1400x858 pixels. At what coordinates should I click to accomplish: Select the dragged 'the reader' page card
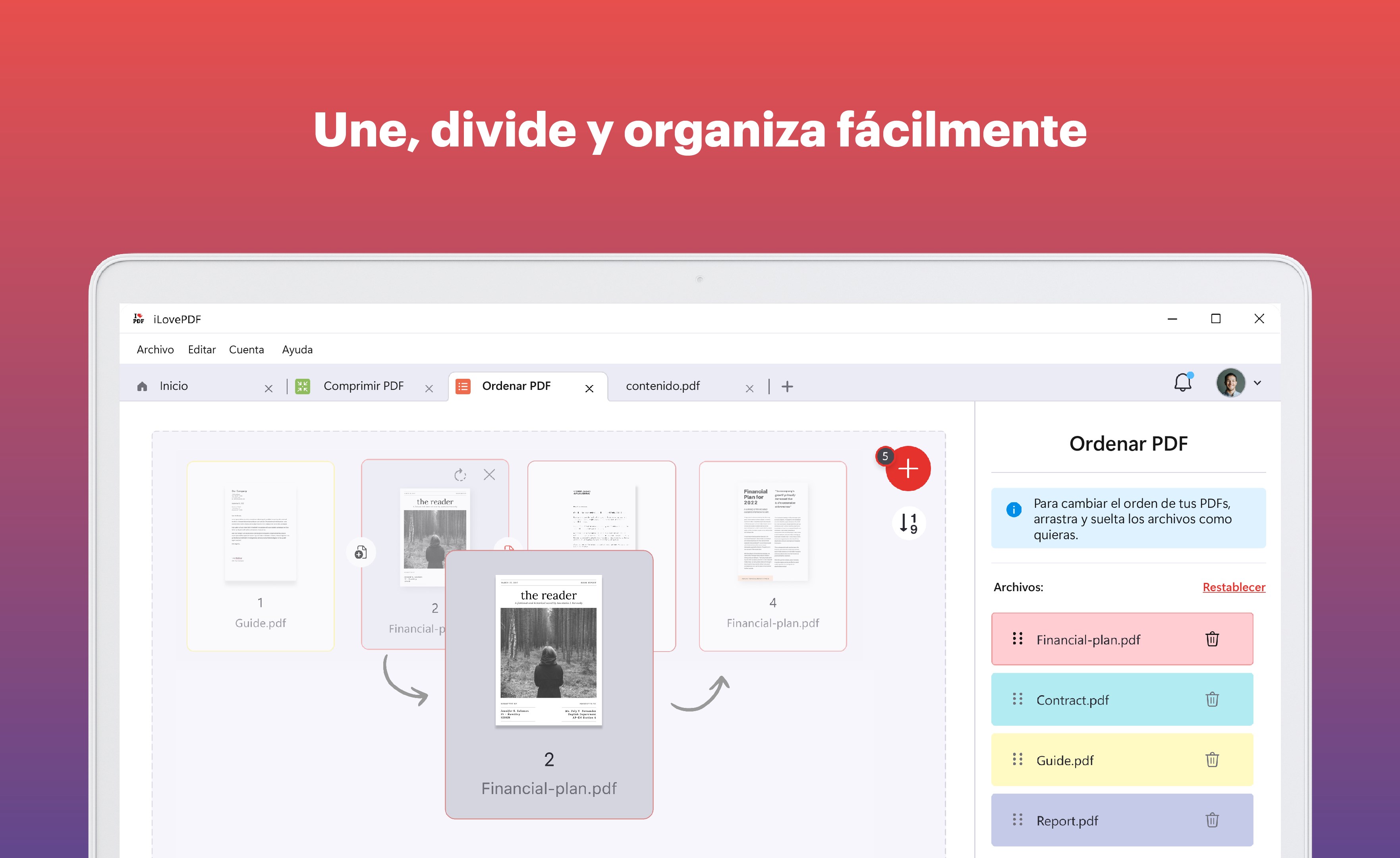549,684
